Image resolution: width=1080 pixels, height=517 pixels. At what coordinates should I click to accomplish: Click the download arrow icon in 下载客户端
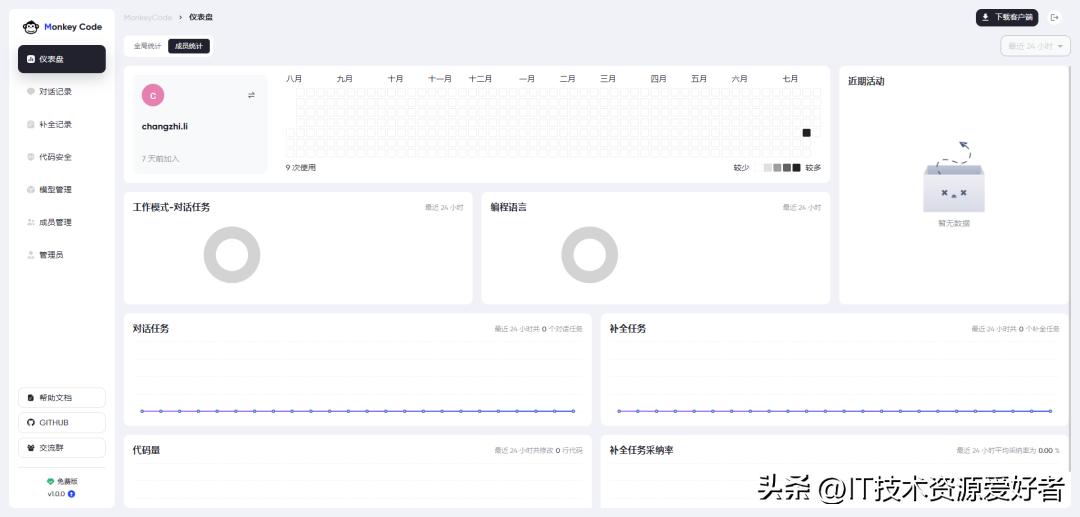click(985, 17)
